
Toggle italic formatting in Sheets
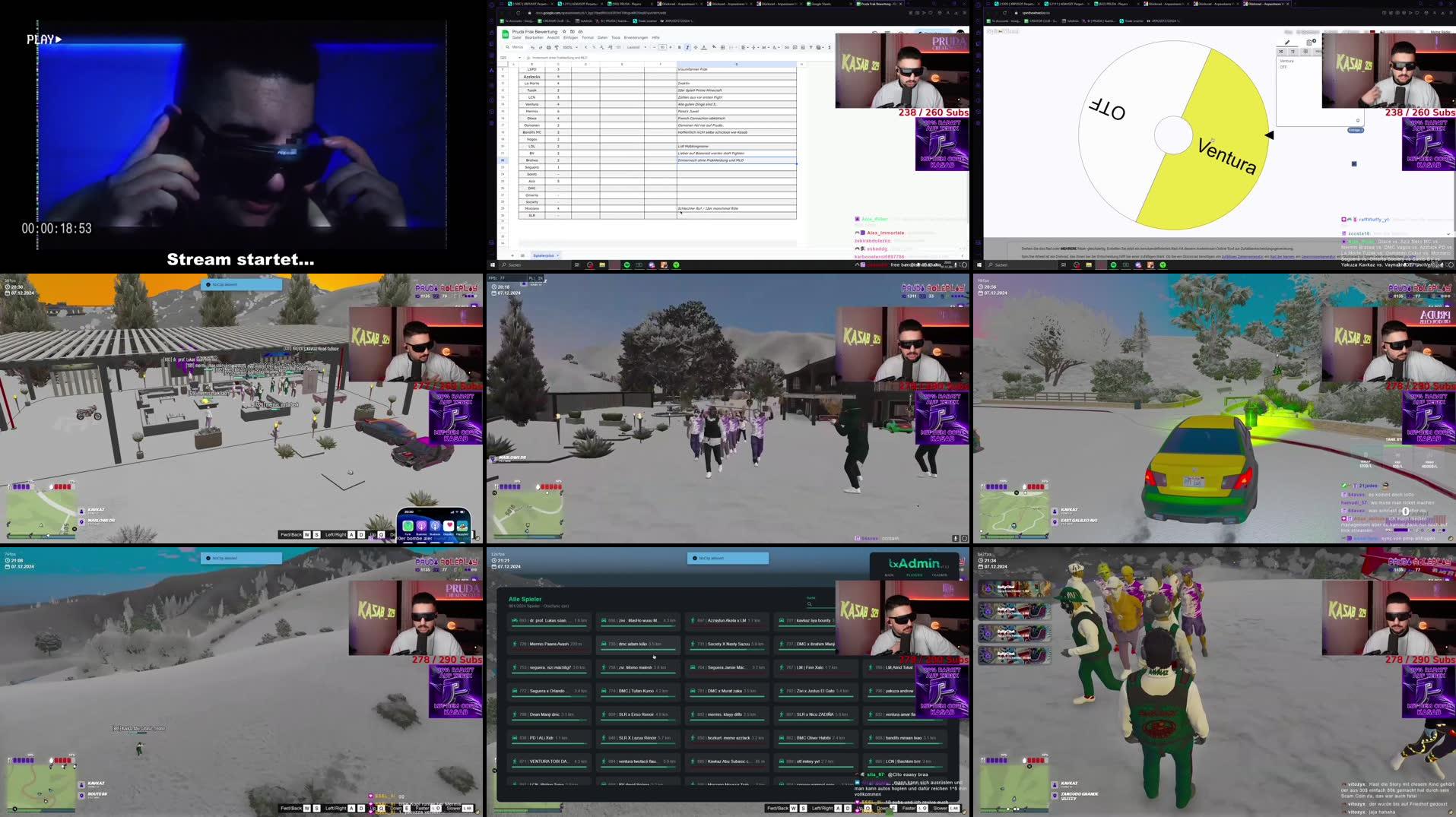687,47
